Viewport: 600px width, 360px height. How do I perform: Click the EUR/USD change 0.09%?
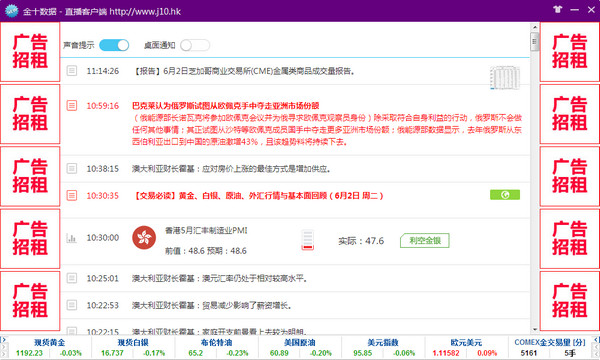(487, 353)
